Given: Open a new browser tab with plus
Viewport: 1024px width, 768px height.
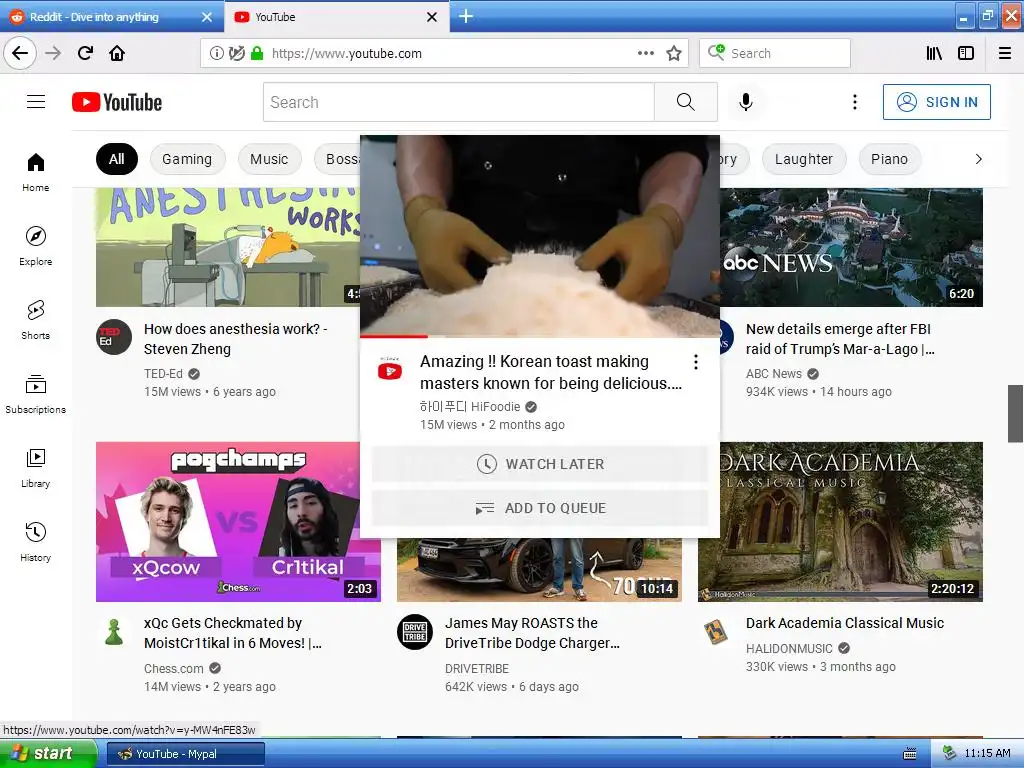Looking at the screenshot, I should (x=466, y=16).
